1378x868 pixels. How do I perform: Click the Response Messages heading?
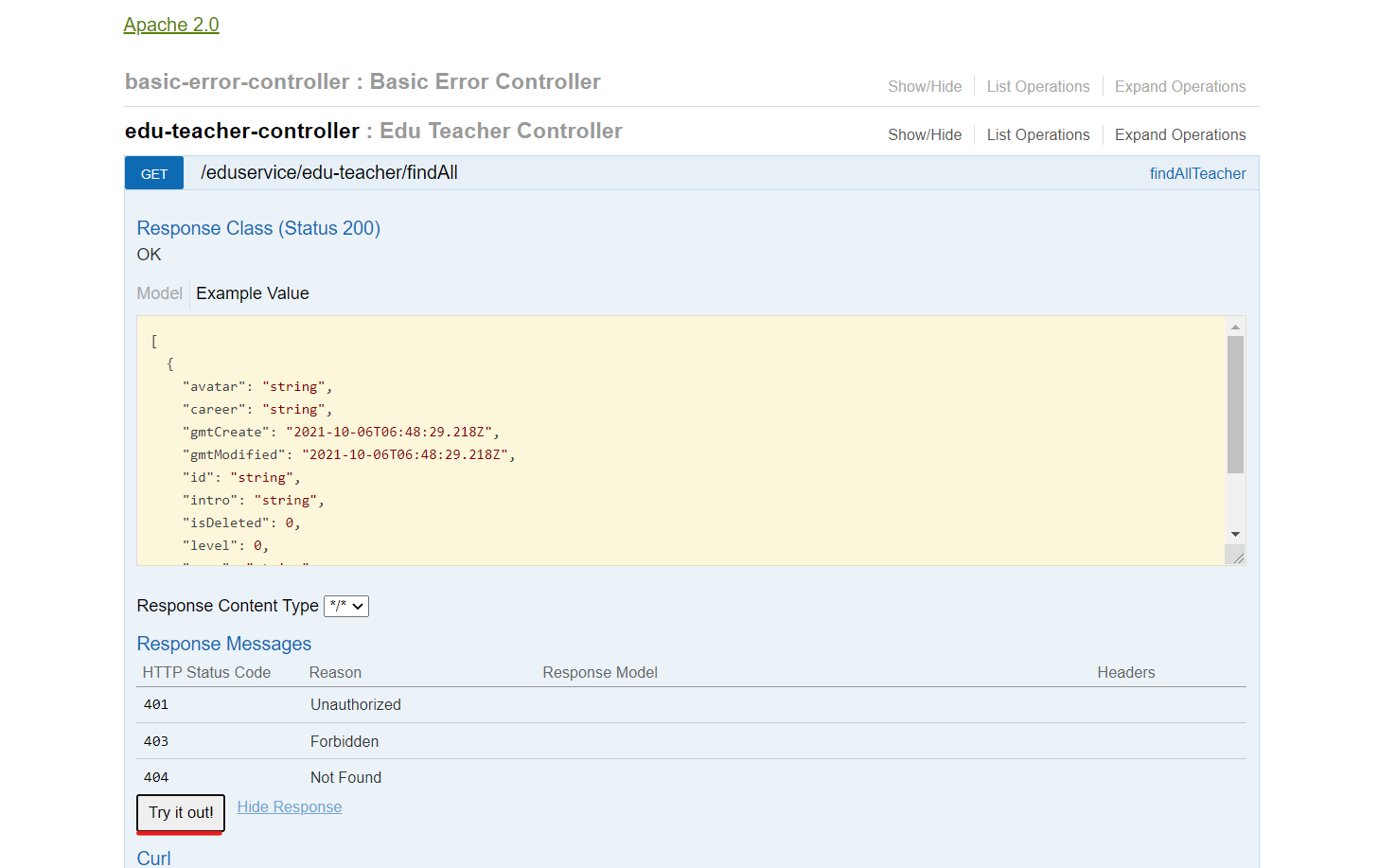pyautogui.click(x=224, y=644)
